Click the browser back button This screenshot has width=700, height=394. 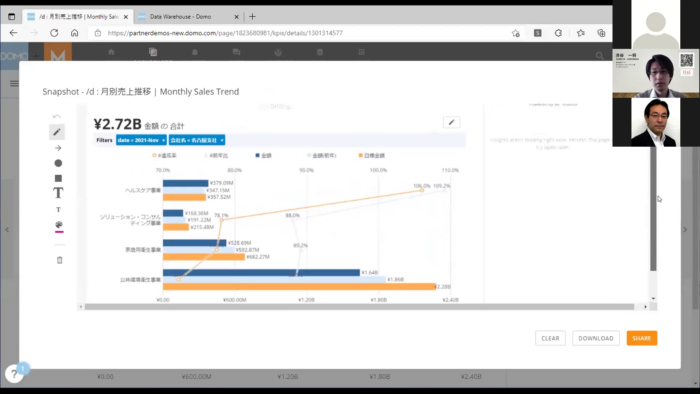pos(13,33)
